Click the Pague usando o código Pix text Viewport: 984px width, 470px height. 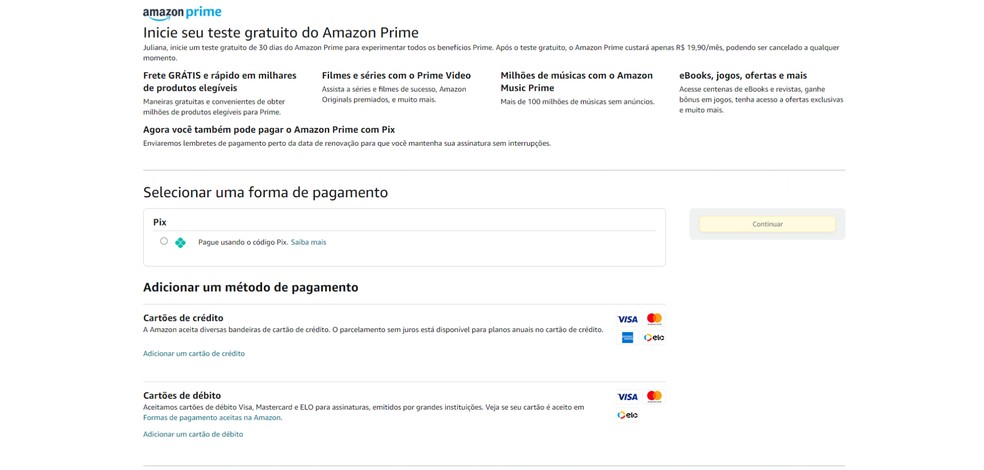point(243,242)
